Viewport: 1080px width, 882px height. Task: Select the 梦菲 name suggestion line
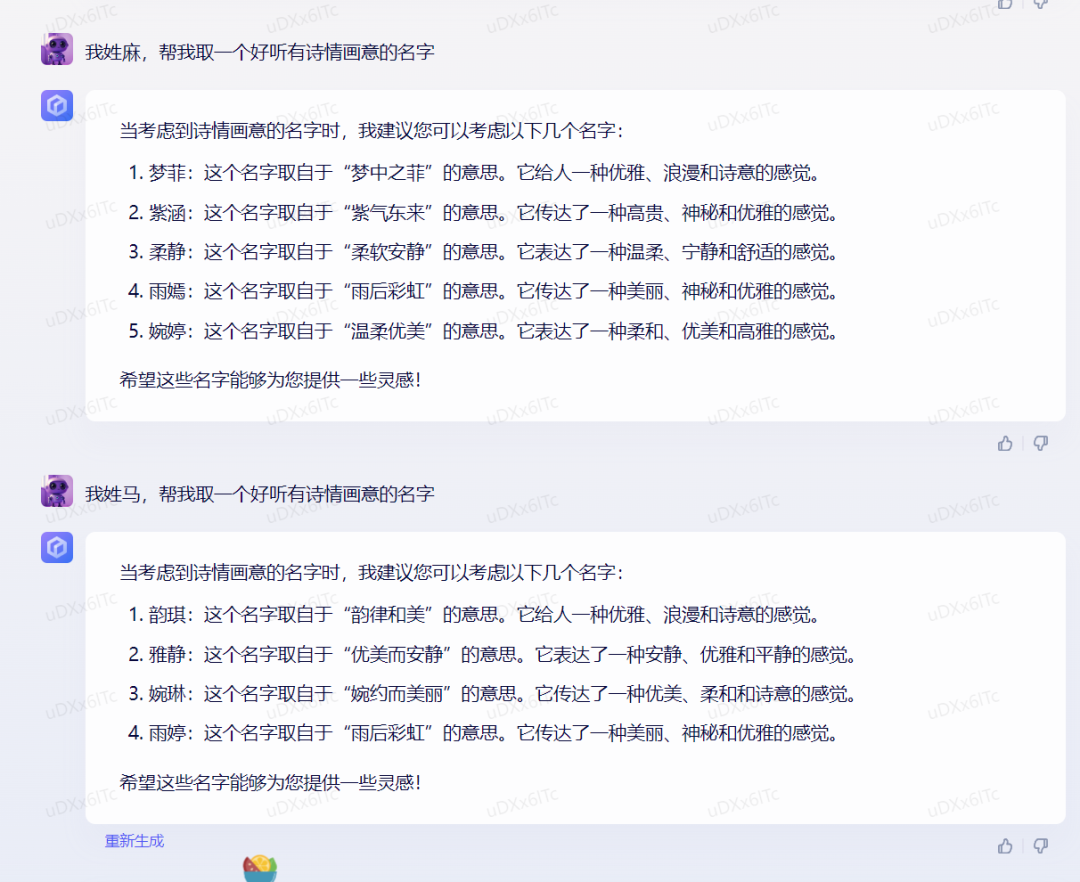[x=475, y=173]
